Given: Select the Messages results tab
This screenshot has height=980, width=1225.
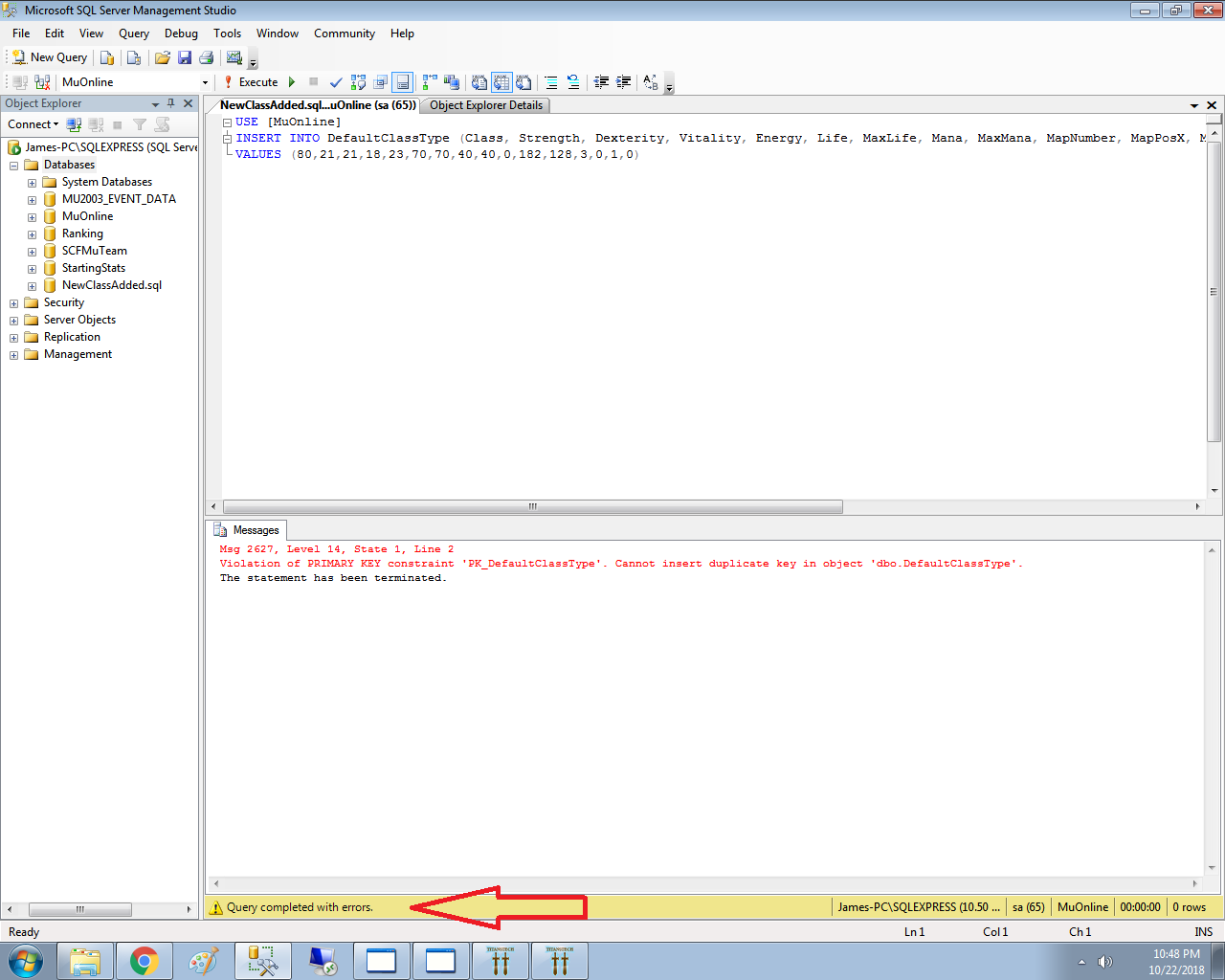Looking at the screenshot, I should click(x=248, y=530).
